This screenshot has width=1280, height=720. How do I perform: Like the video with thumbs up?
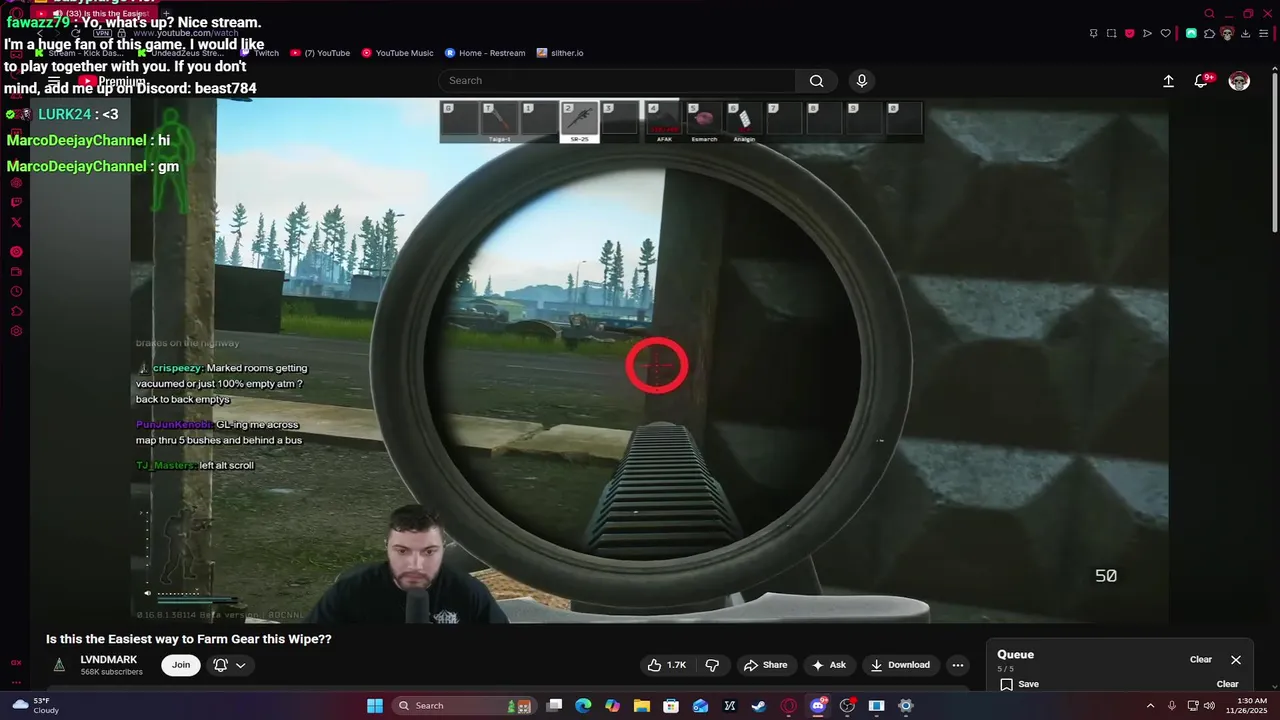[x=667, y=665]
